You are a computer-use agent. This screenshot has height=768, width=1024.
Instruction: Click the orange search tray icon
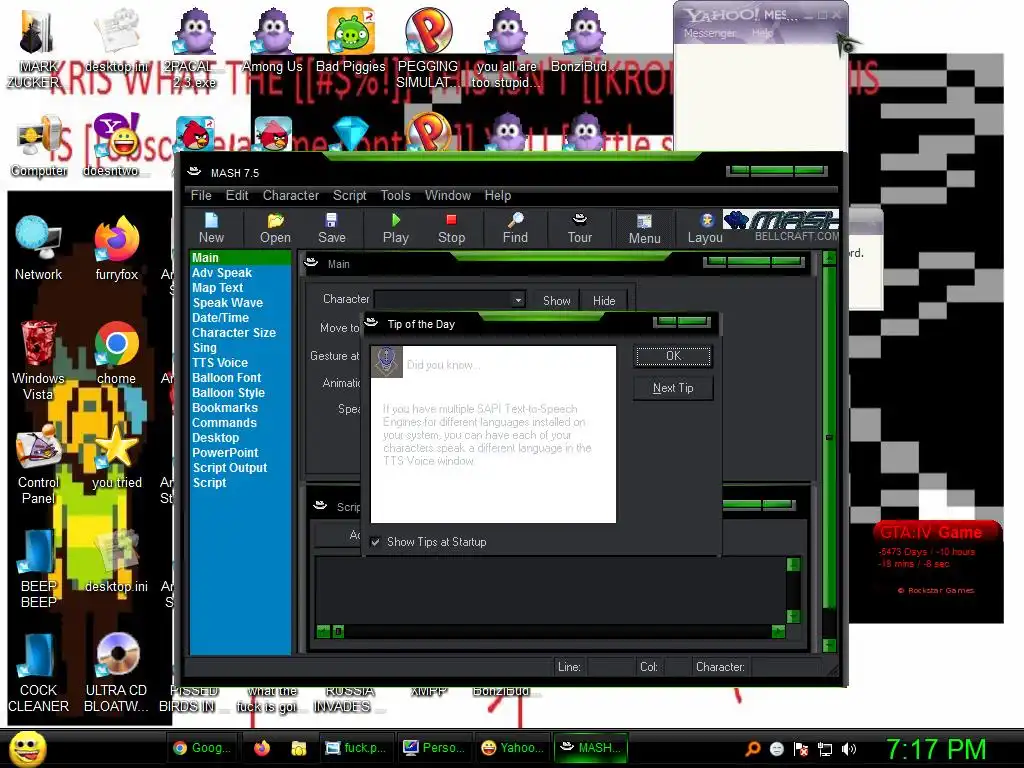752,749
